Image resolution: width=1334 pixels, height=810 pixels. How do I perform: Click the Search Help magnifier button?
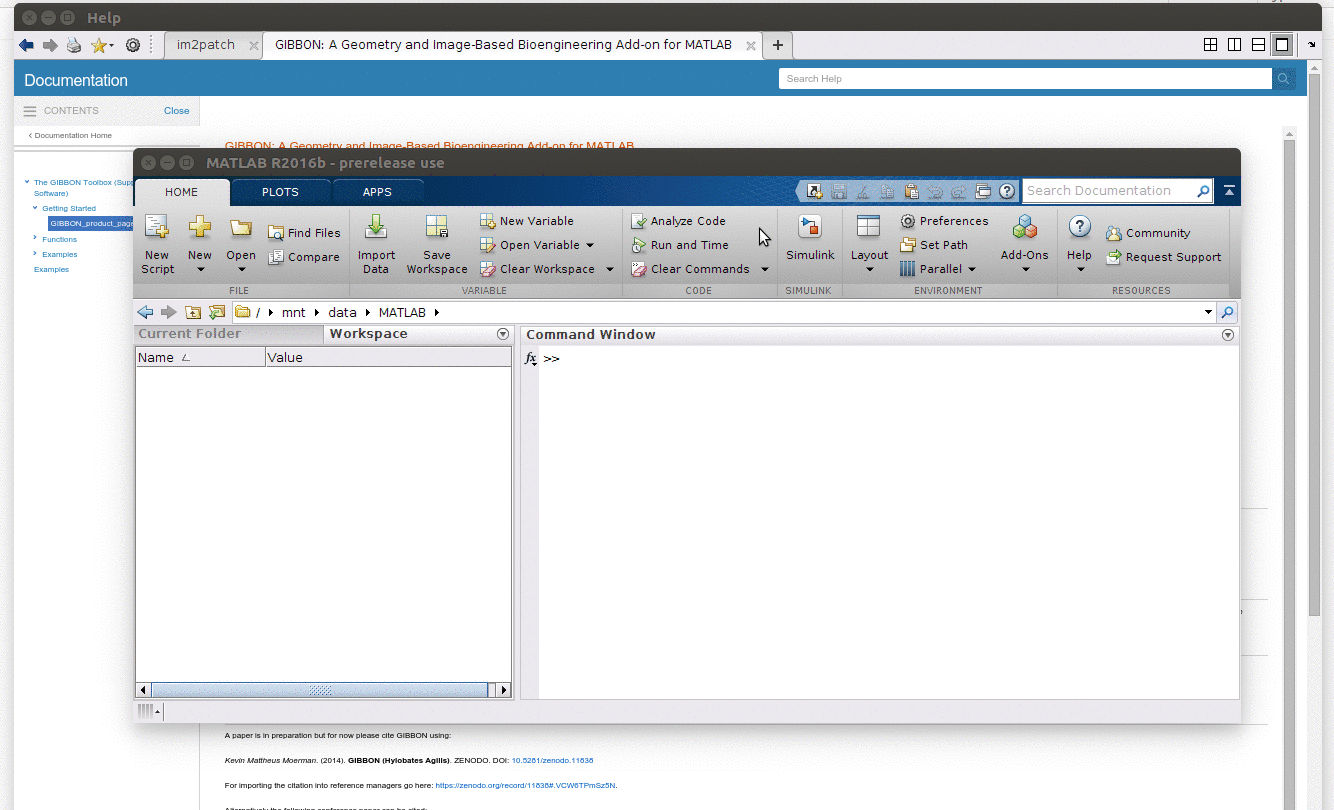(1284, 79)
